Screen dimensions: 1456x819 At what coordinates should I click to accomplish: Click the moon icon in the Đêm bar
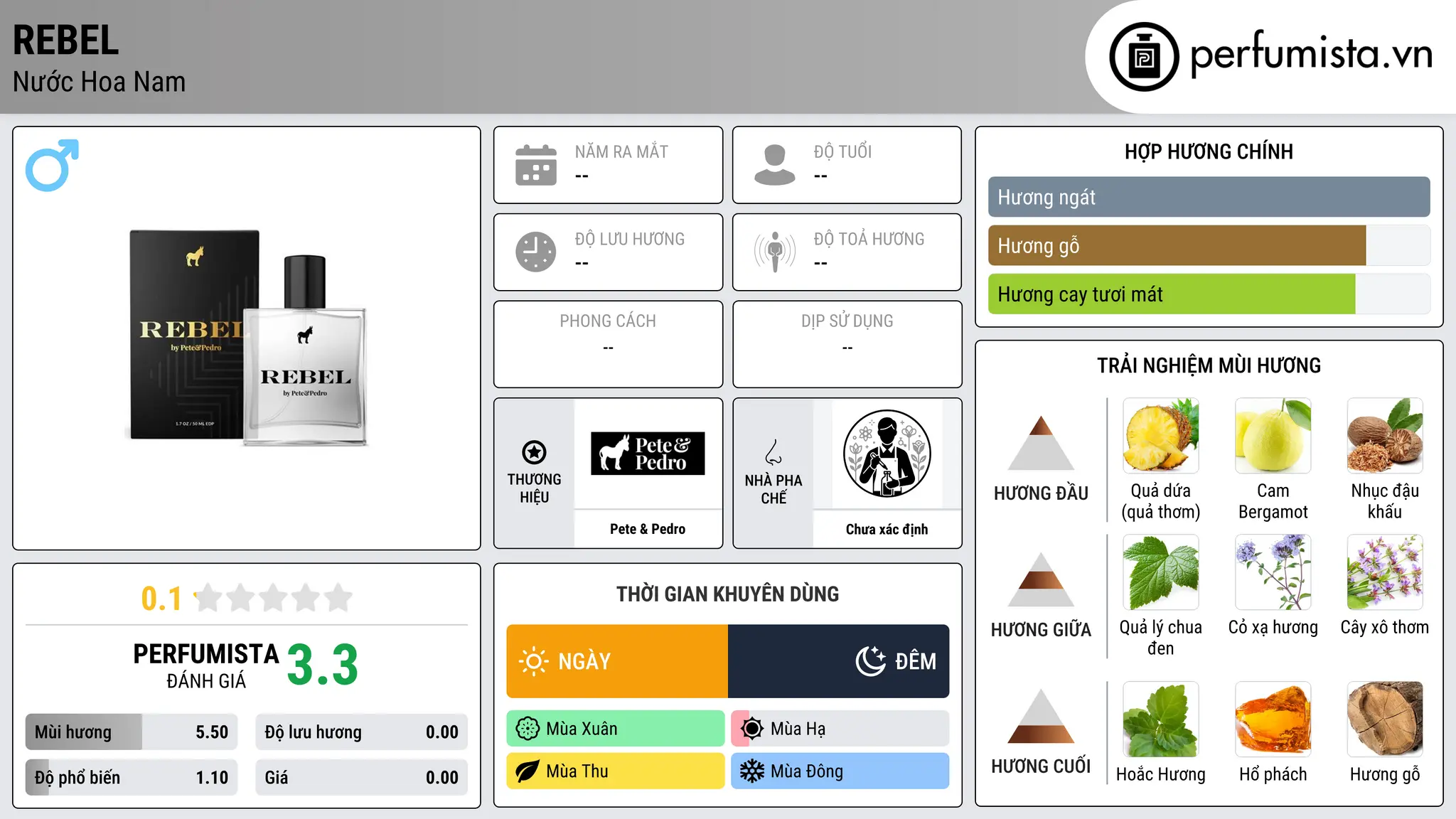pyautogui.click(x=871, y=661)
